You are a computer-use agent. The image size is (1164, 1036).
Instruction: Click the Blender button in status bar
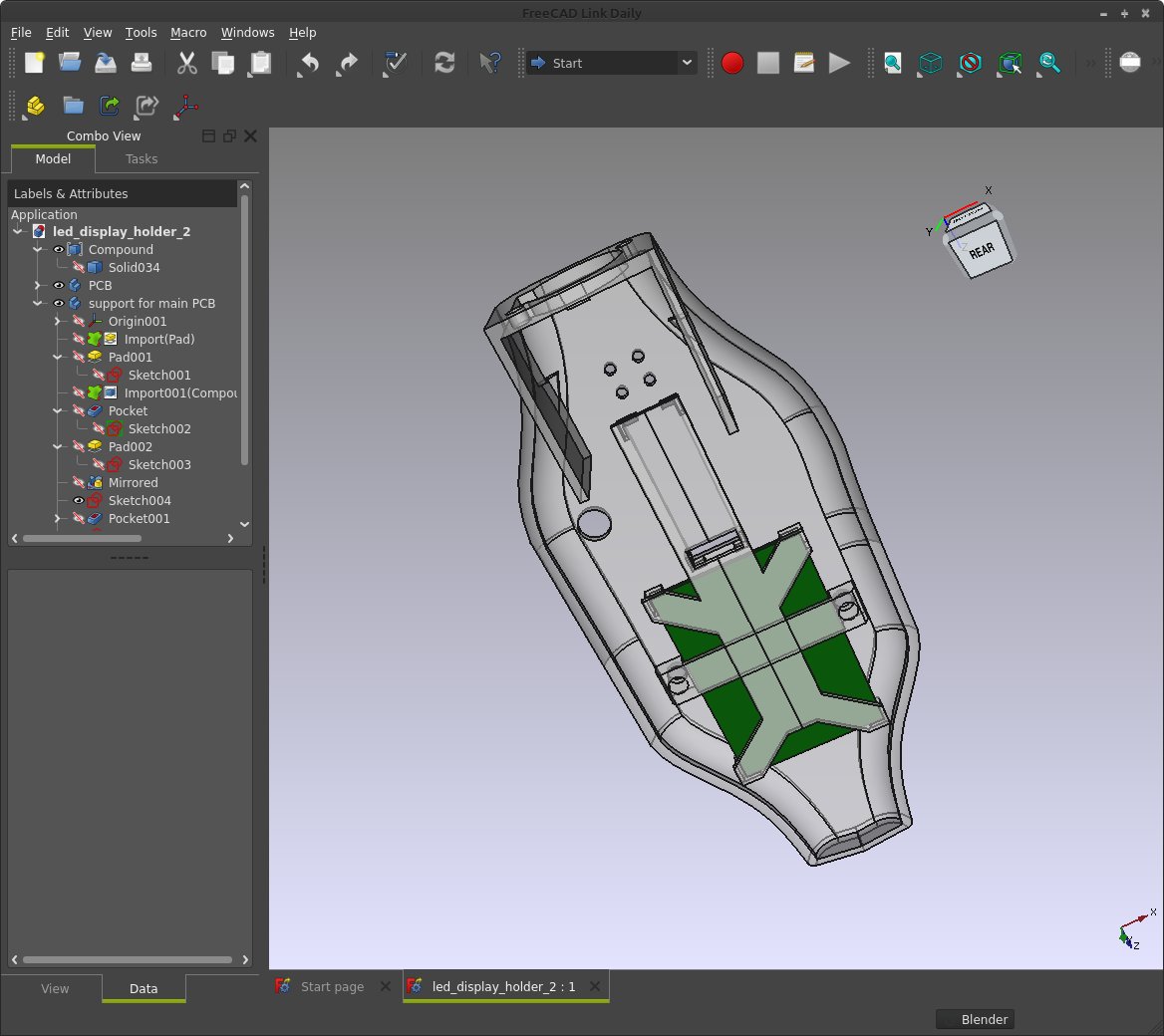[976, 1020]
